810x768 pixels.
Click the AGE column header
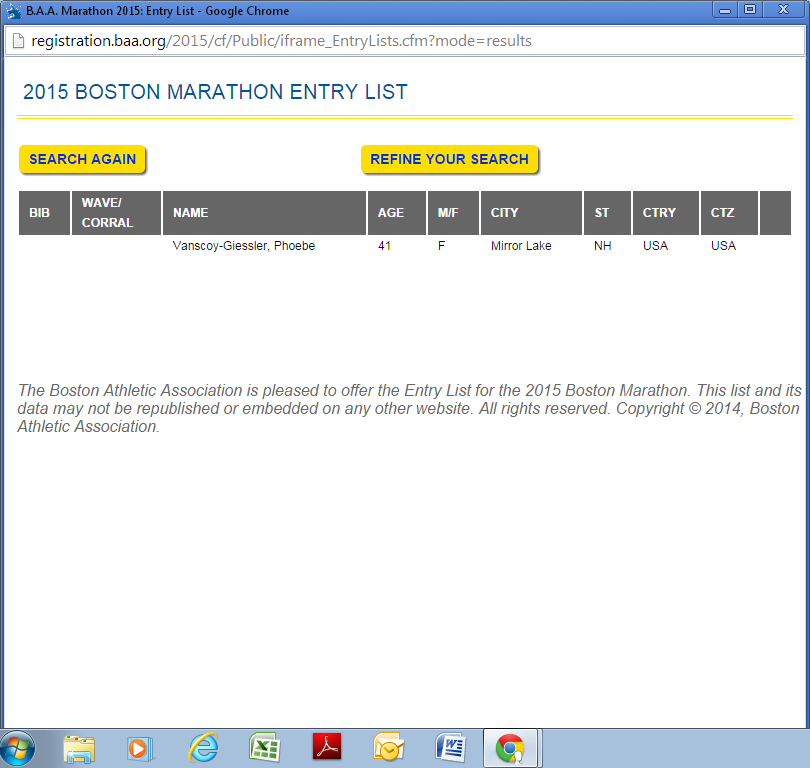pyautogui.click(x=397, y=213)
